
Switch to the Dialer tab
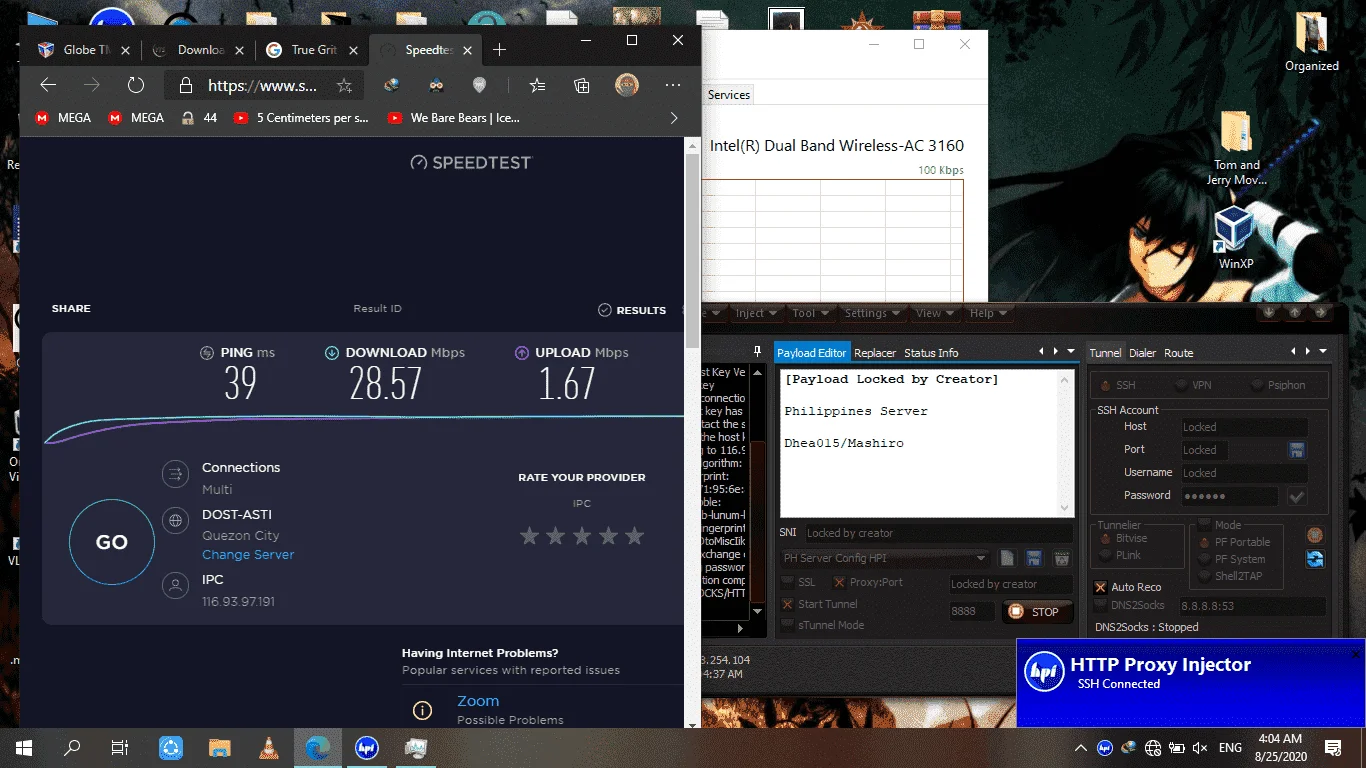(1143, 353)
